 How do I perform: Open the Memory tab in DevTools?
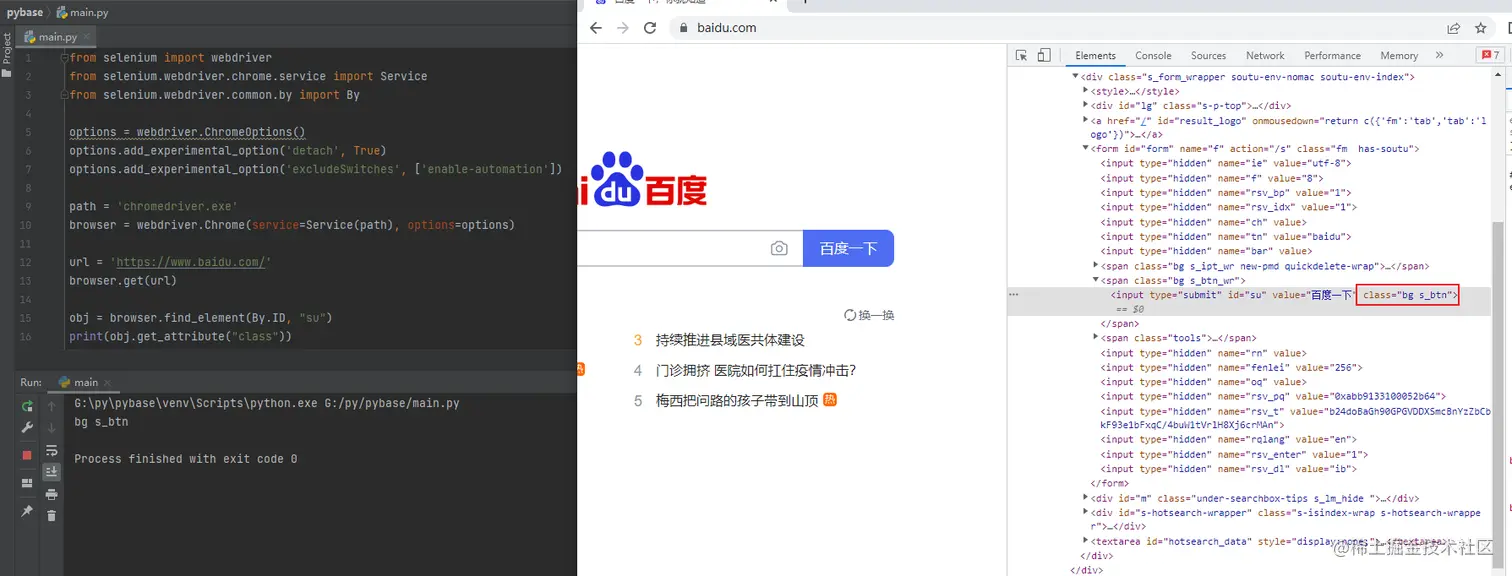[x=1399, y=56]
